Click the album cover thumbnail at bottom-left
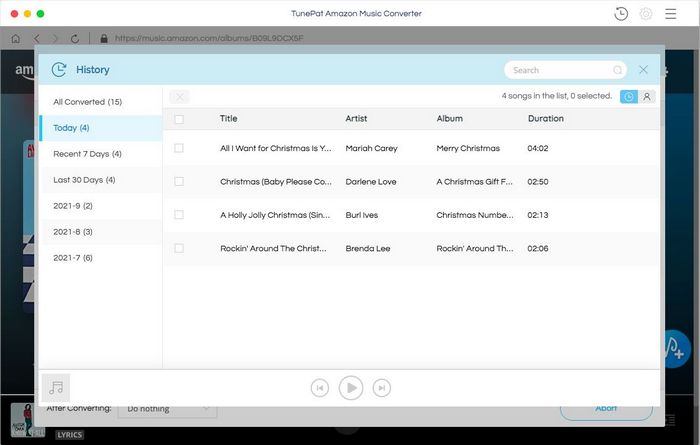This screenshot has width=700, height=445. 27,420
